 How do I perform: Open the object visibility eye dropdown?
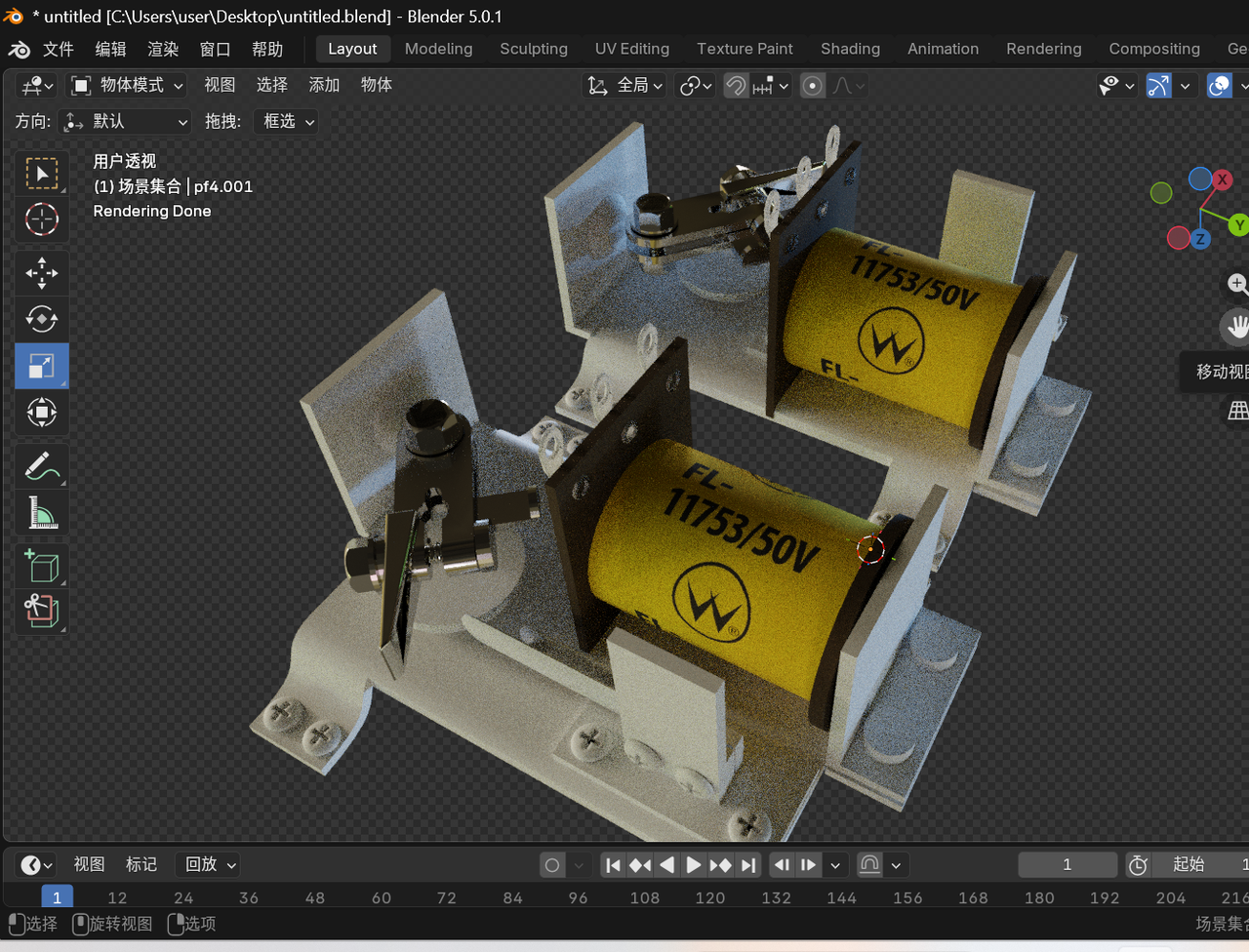click(1116, 86)
